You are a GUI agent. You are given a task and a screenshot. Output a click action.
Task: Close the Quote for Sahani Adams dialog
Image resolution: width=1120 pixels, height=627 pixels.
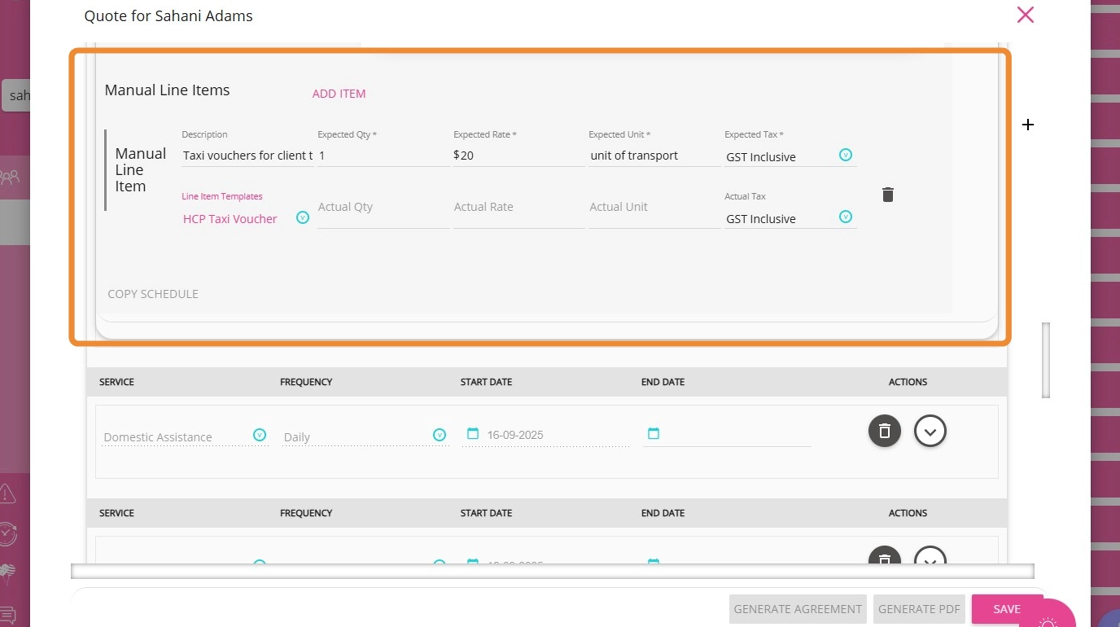(1024, 15)
